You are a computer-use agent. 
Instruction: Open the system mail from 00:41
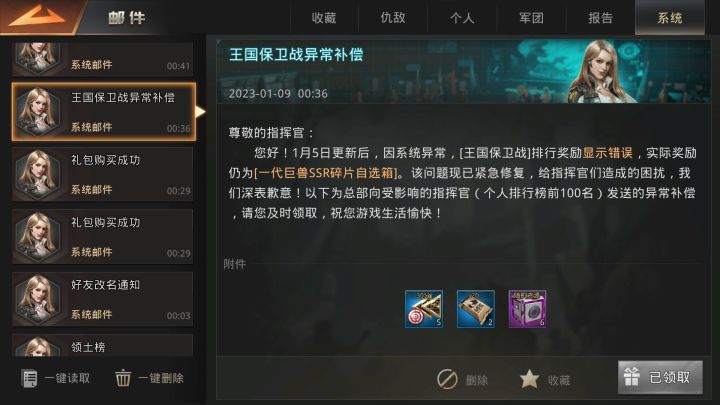pos(103,60)
